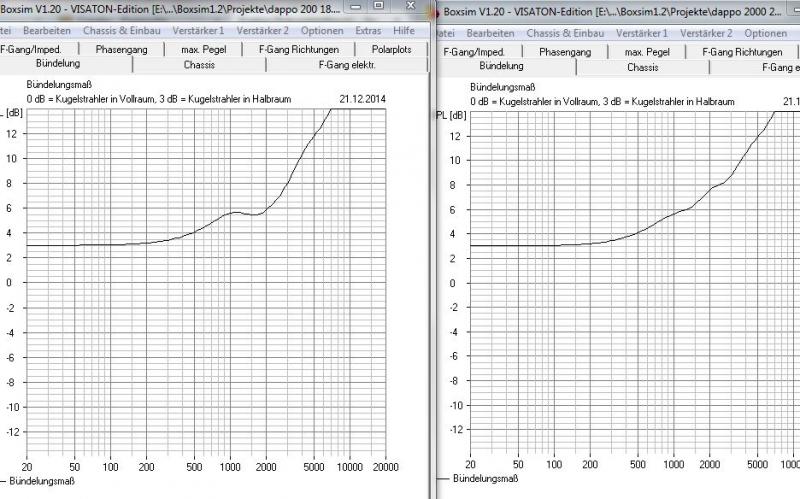Click Kugelstrahler description line in right chart
This screenshot has height=499, width=800.
602,102
